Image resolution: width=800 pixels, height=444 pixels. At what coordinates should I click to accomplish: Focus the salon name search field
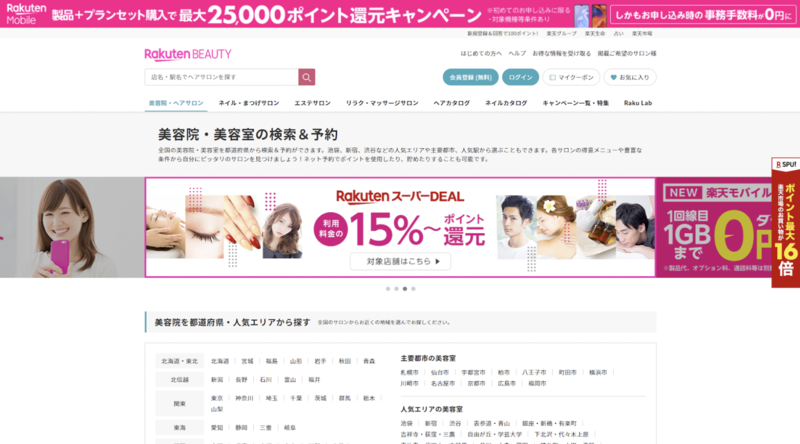(221, 77)
